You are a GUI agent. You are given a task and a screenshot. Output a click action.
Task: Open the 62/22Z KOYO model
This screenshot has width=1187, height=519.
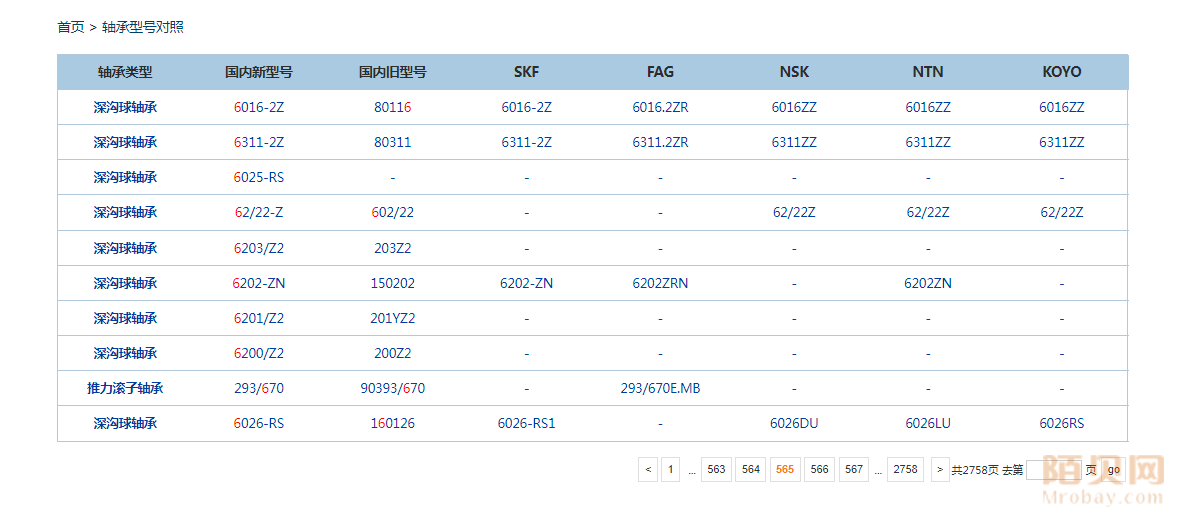tap(1061, 212)
